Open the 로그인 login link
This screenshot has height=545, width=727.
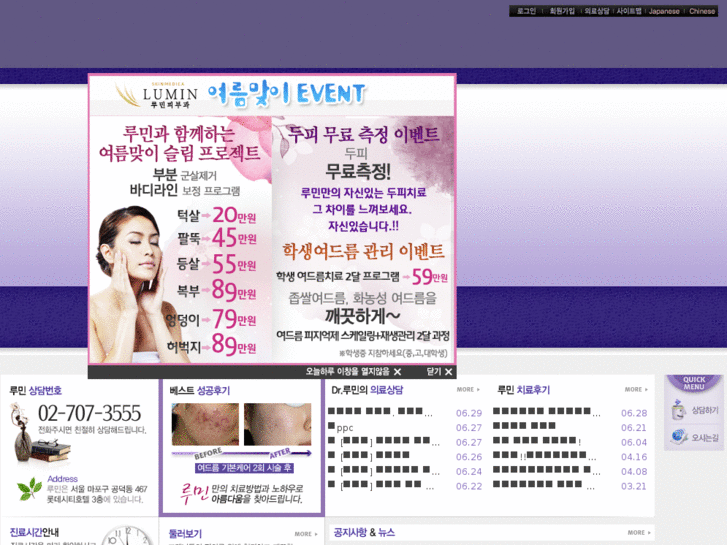pos(526,11)
